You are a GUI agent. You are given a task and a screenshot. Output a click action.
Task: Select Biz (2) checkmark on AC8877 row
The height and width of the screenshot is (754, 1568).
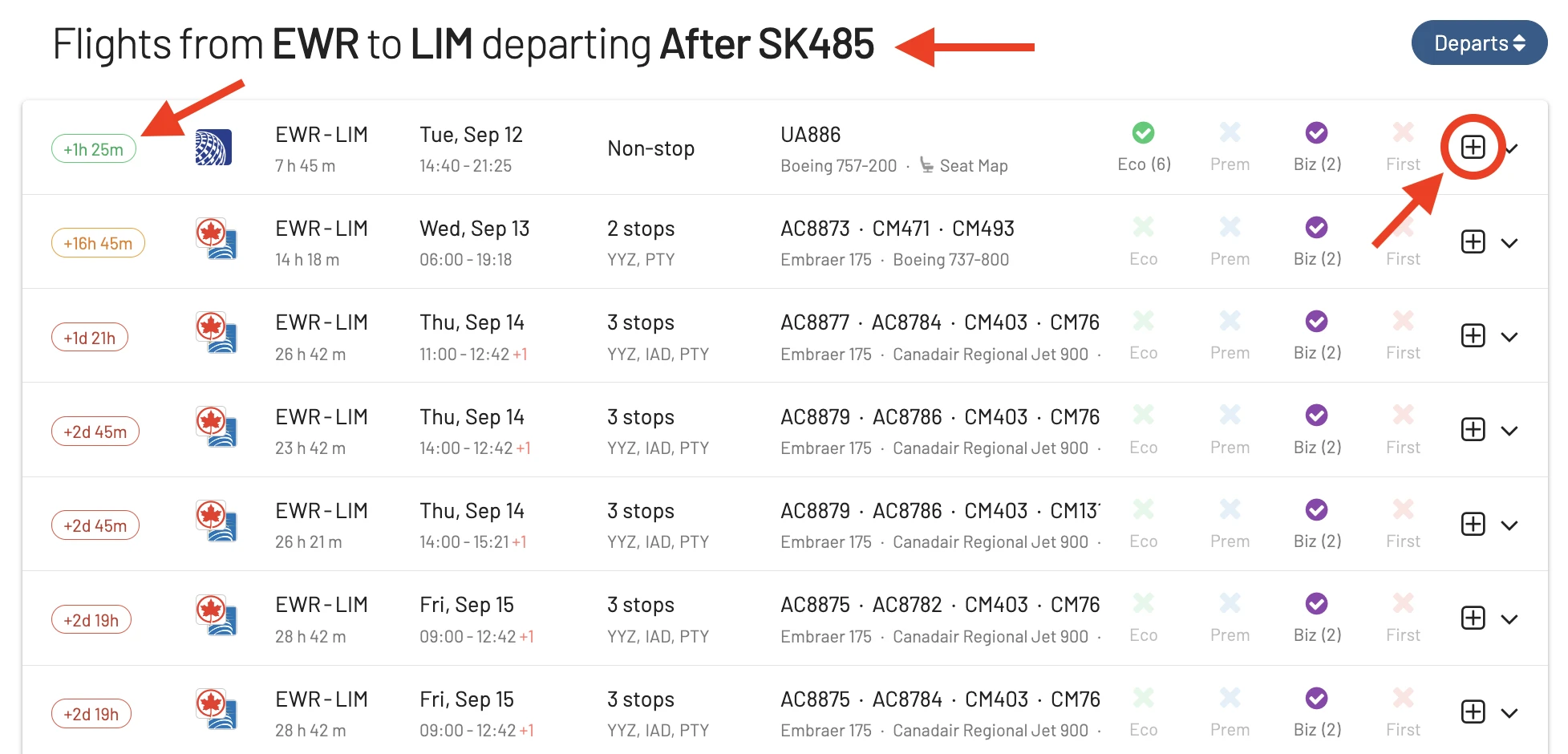(1316, 321)
